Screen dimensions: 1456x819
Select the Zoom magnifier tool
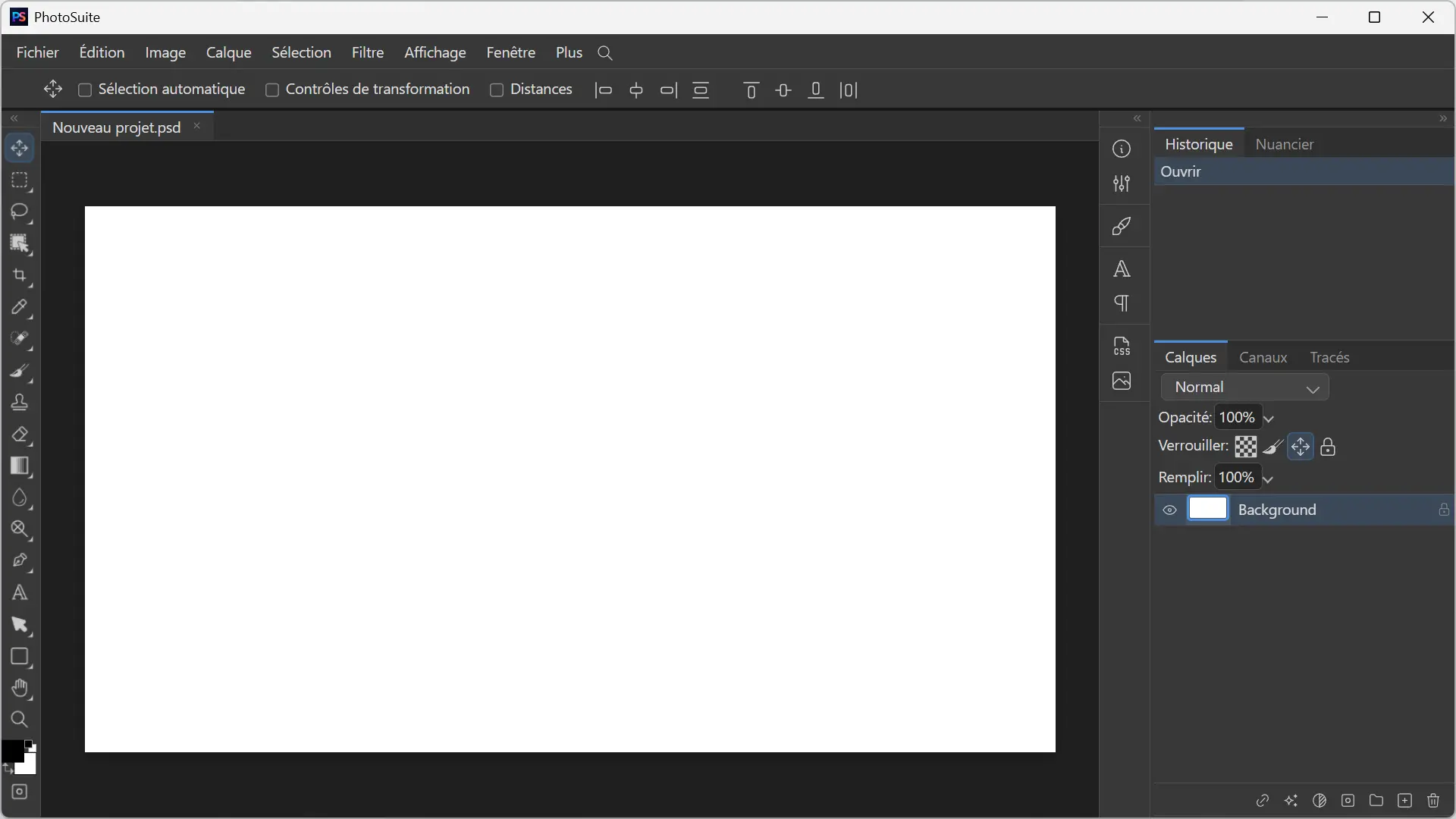tap(20, 720)
